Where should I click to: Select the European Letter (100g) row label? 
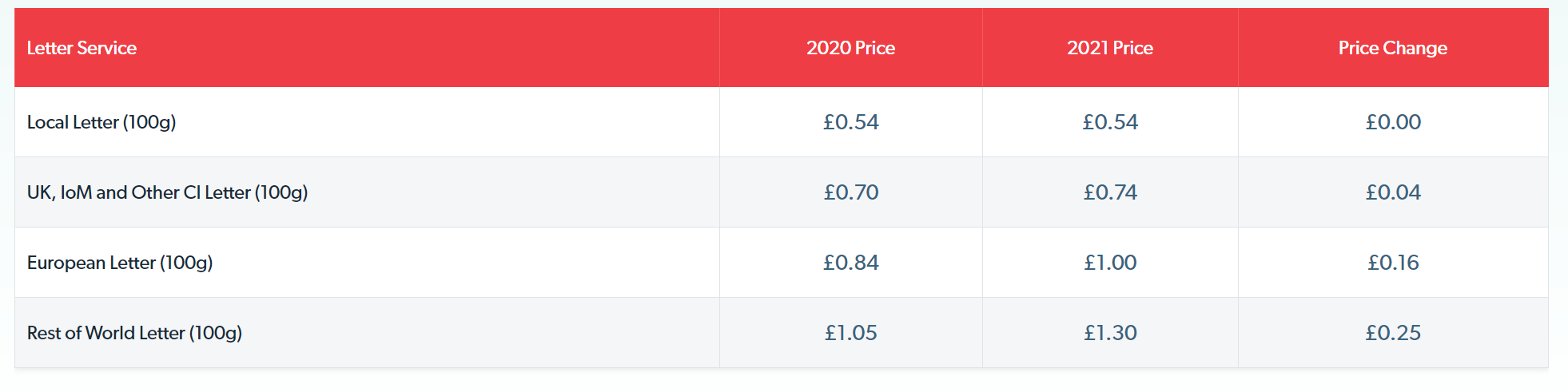120,263
